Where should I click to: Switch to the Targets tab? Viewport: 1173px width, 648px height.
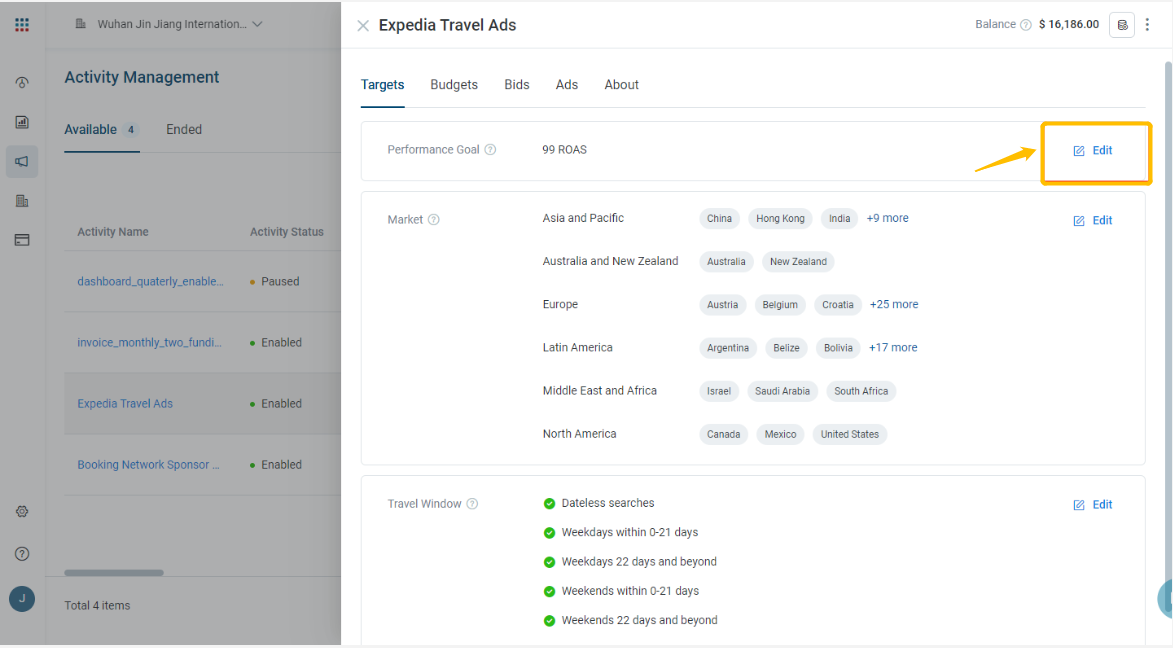[x=382, y=85]
